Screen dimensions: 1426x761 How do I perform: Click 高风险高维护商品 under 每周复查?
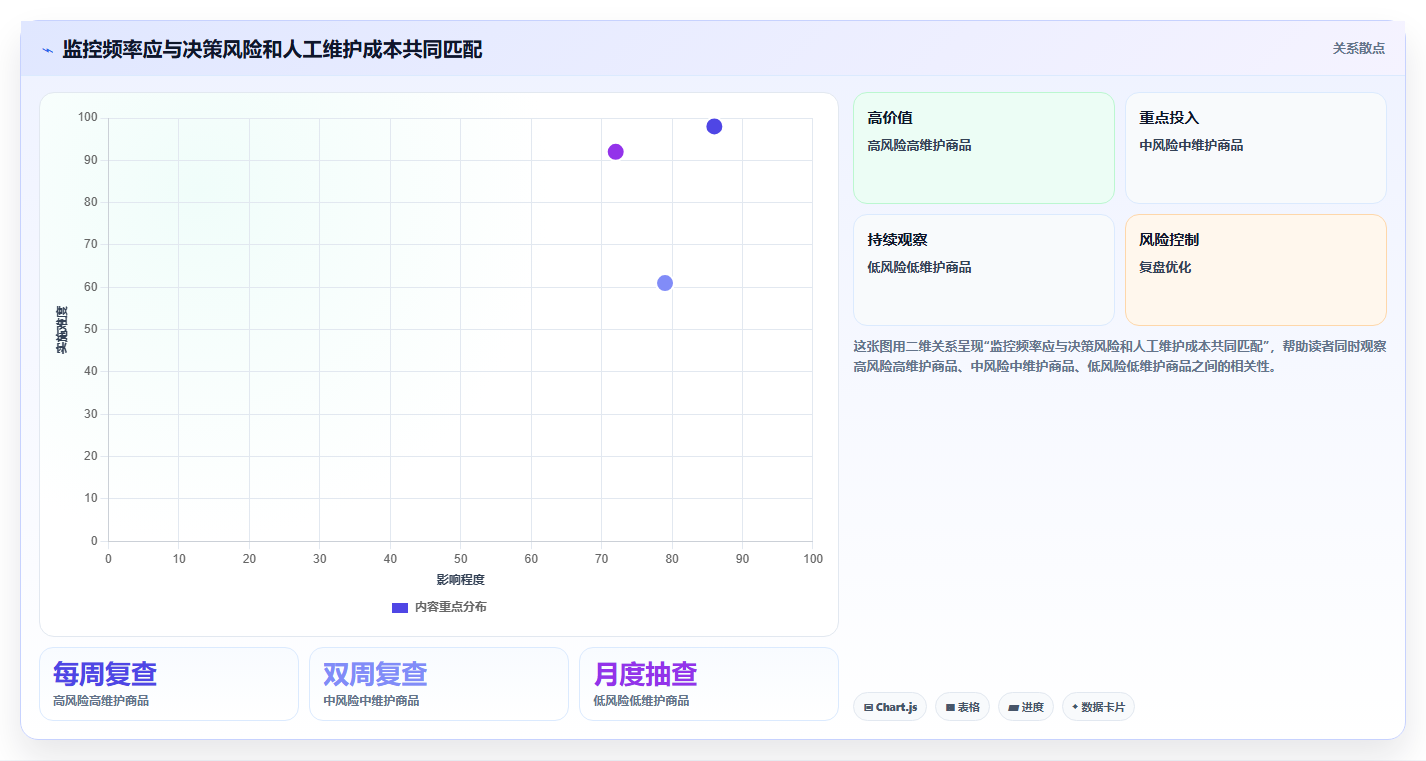(x=101, y=701)
